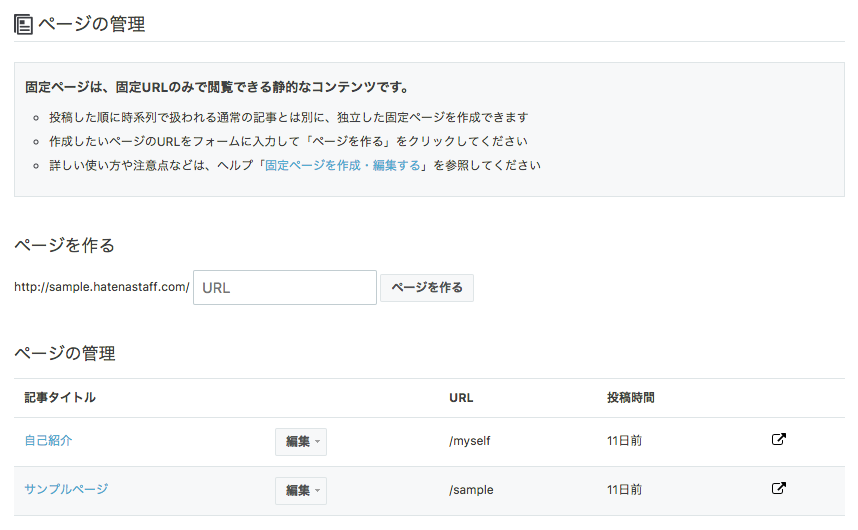The image size is (858, 530).
Task: Click the 記事タイトル column header
Action: pyautogui.click(x=60, y=398)
